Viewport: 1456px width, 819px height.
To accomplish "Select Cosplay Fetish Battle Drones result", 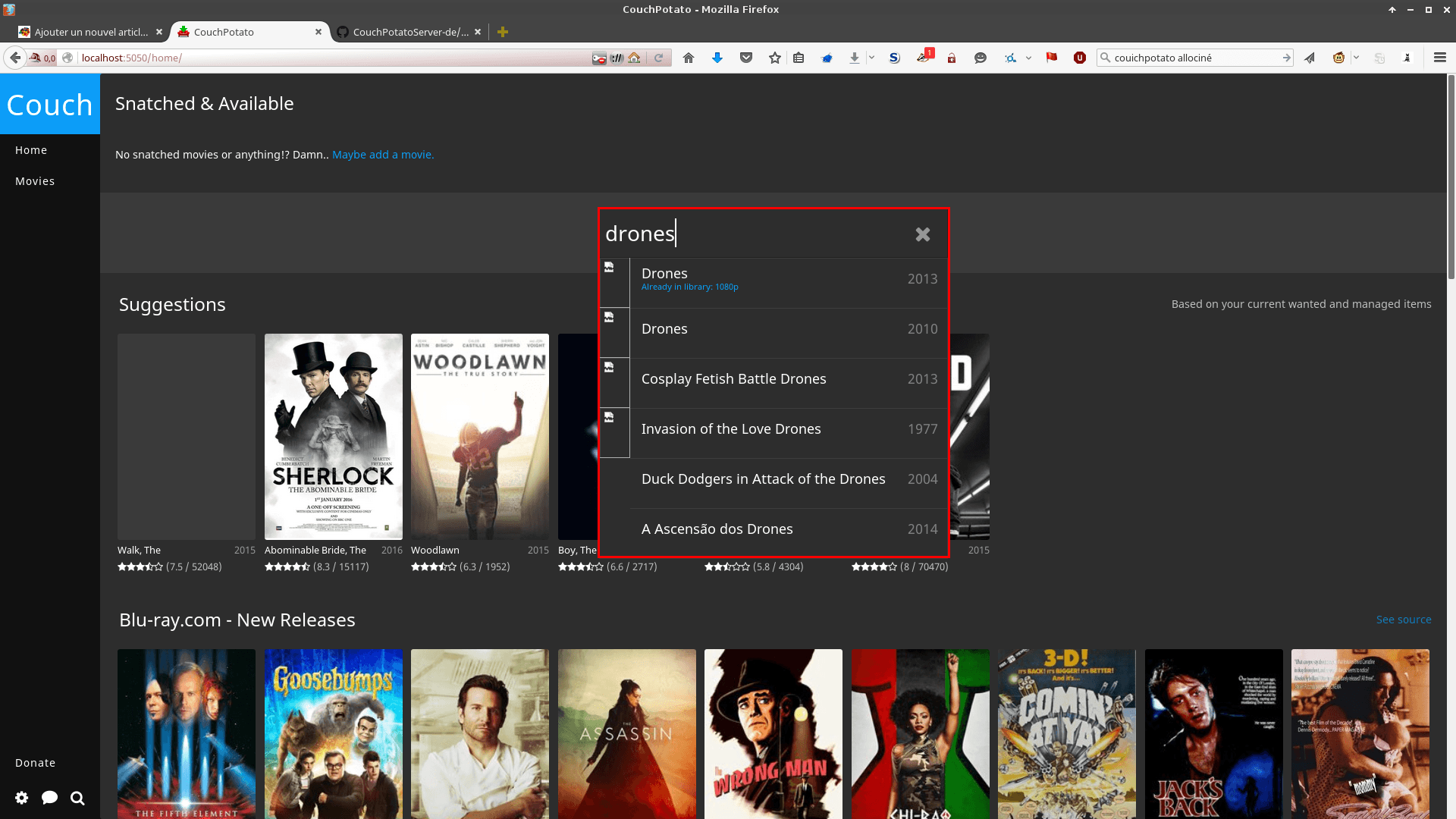I will 773,383.
